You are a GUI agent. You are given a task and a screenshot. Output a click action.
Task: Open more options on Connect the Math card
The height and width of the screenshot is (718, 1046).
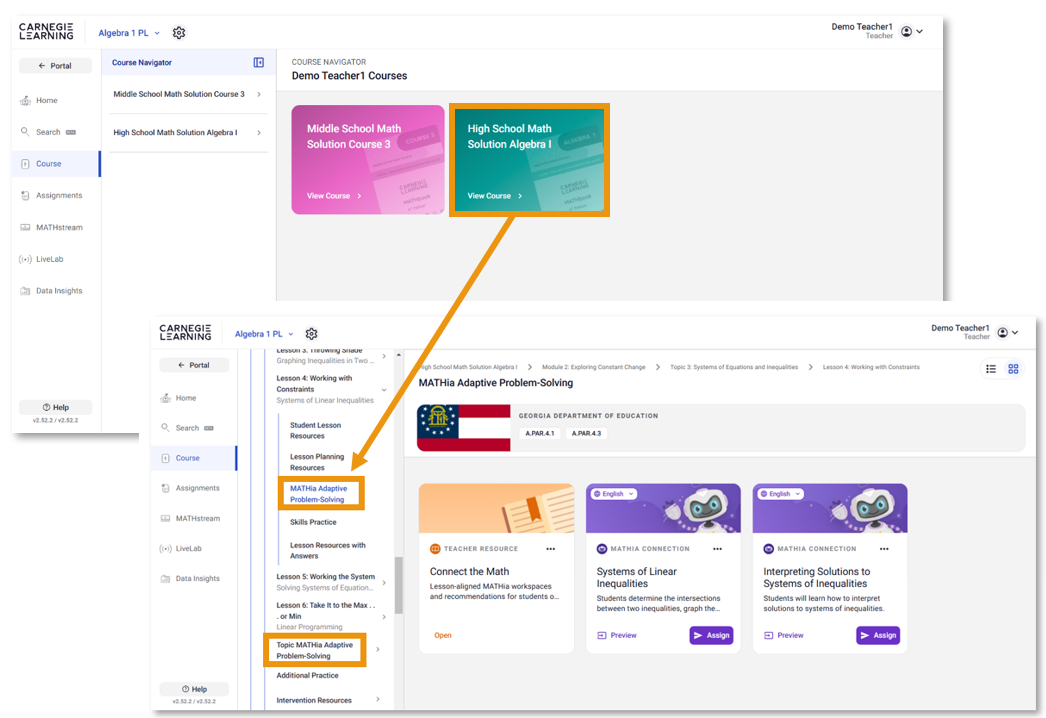[550, 549]
